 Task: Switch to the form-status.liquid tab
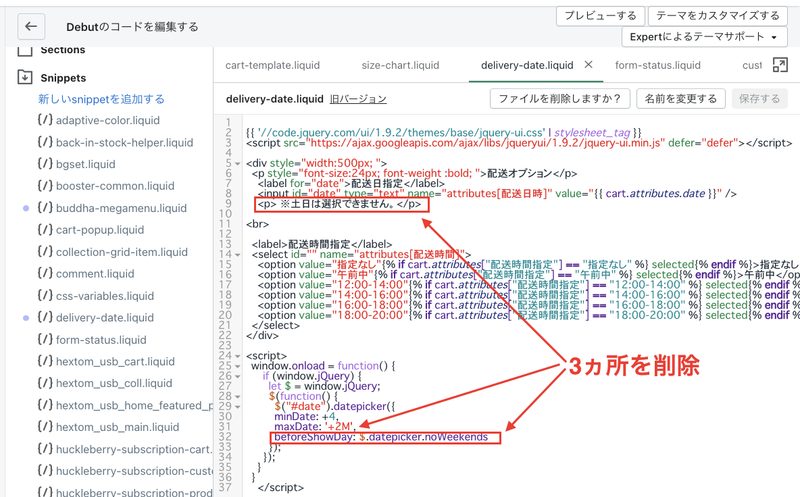coord(658,65)
